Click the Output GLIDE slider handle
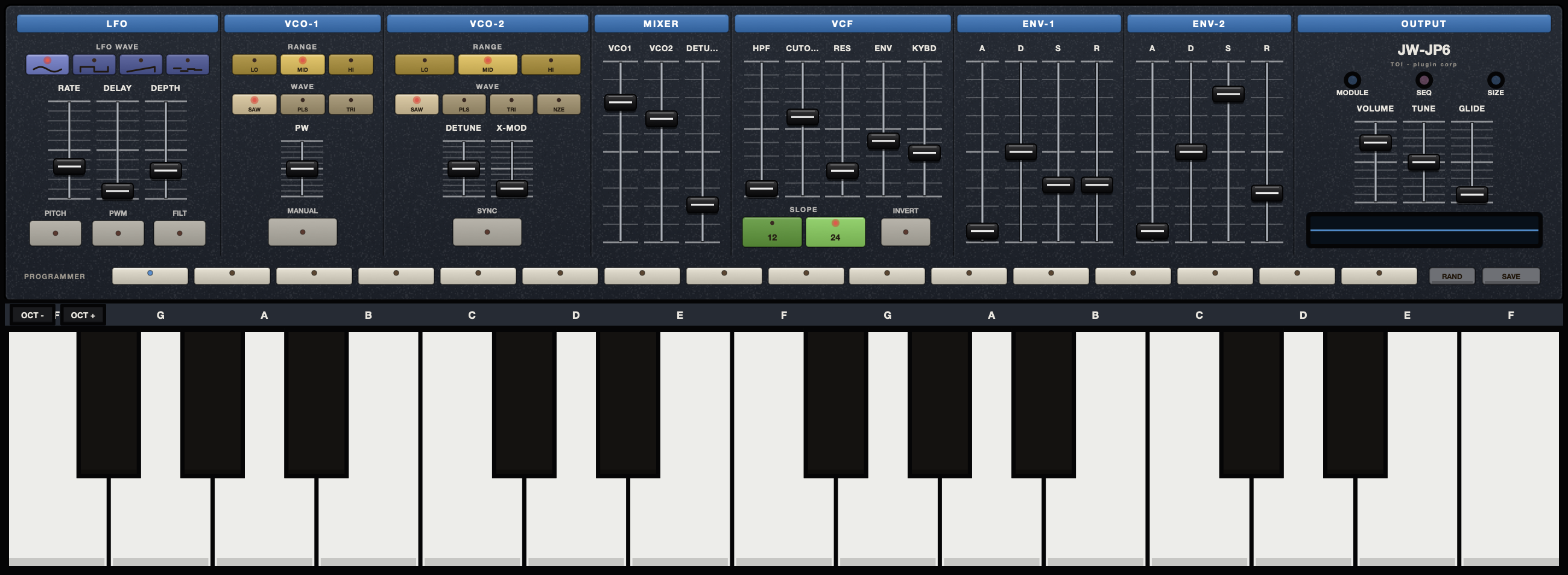The width and height of the screenshot is (1568, 575). point(1472,195)
